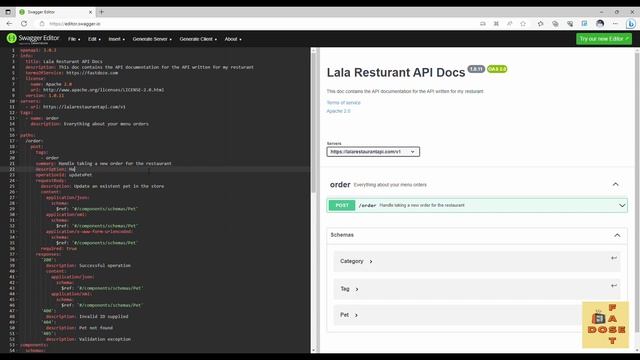
Task: Click the 1.0.11 version badge
Action: tap(476, 69)
